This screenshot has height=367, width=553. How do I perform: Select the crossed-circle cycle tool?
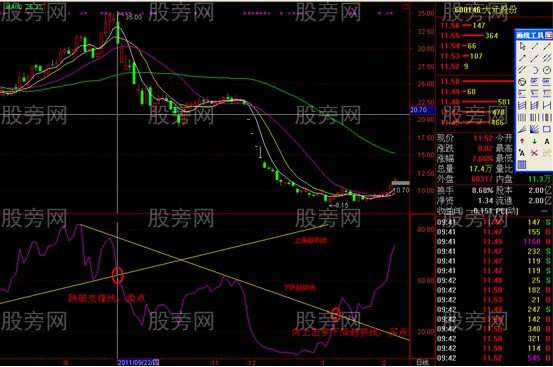(x=522, y=82)
